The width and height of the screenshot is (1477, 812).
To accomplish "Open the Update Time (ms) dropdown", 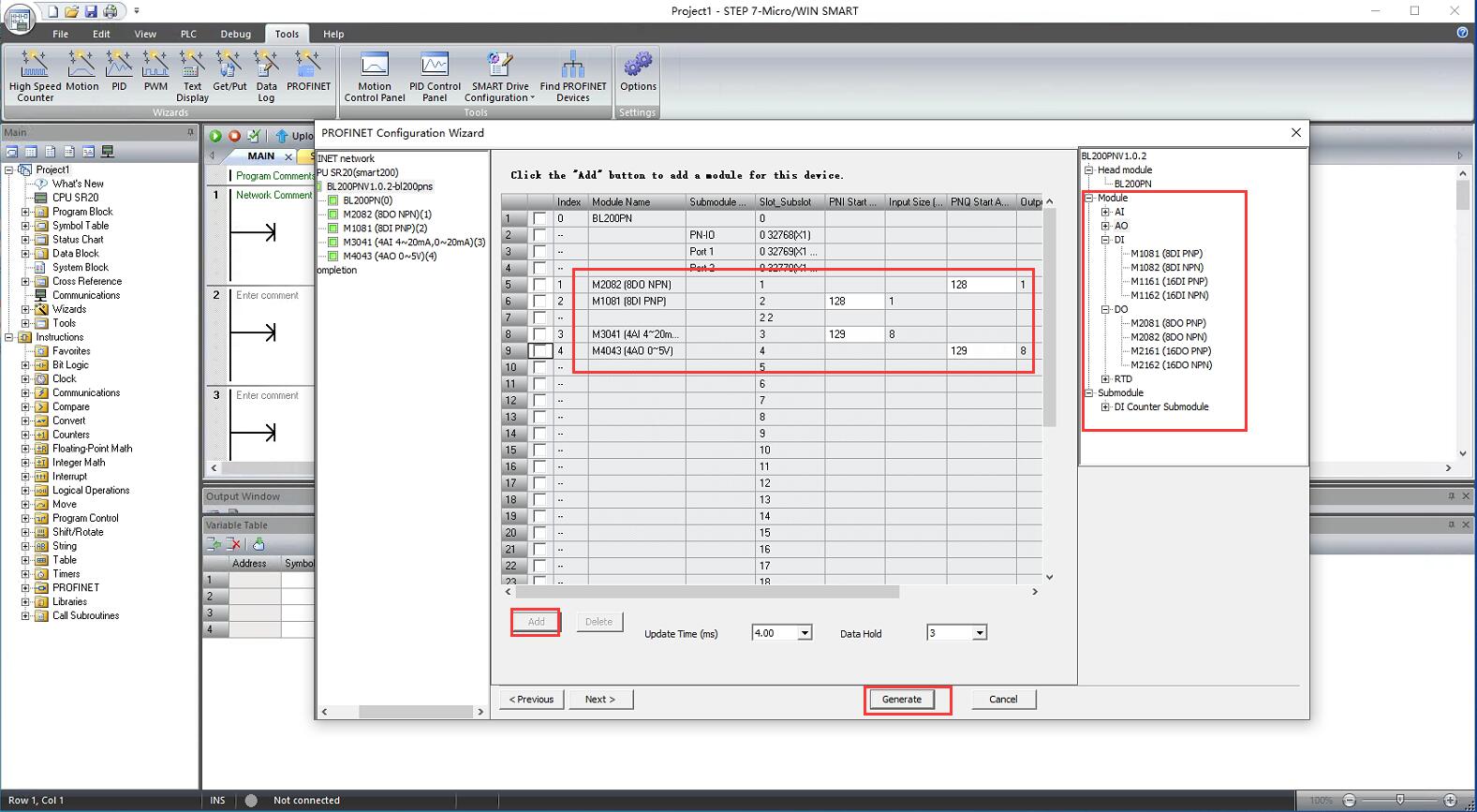I will click(805, 633).
